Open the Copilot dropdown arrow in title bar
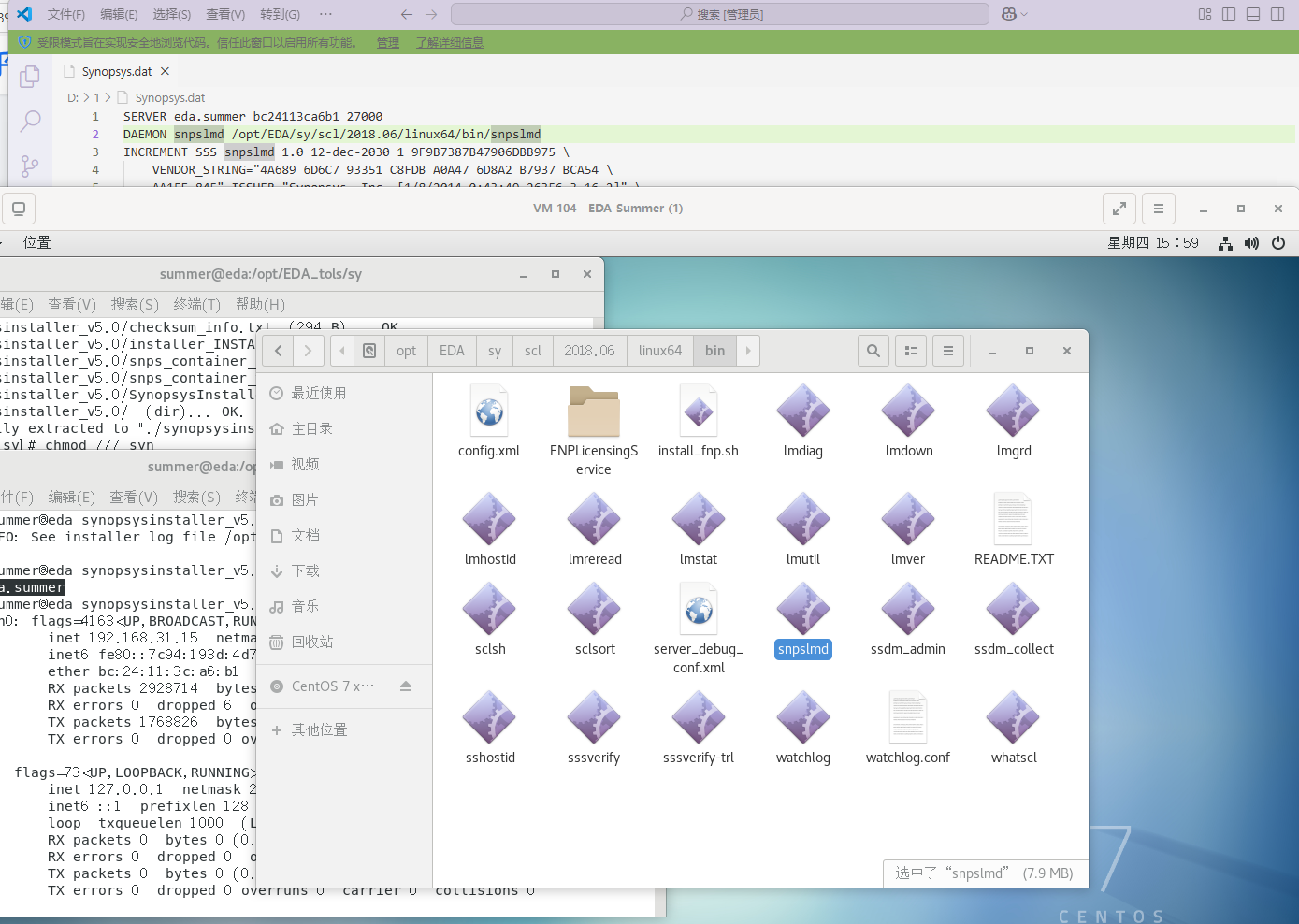1299x924 pixels. (x=1024, y=14)
